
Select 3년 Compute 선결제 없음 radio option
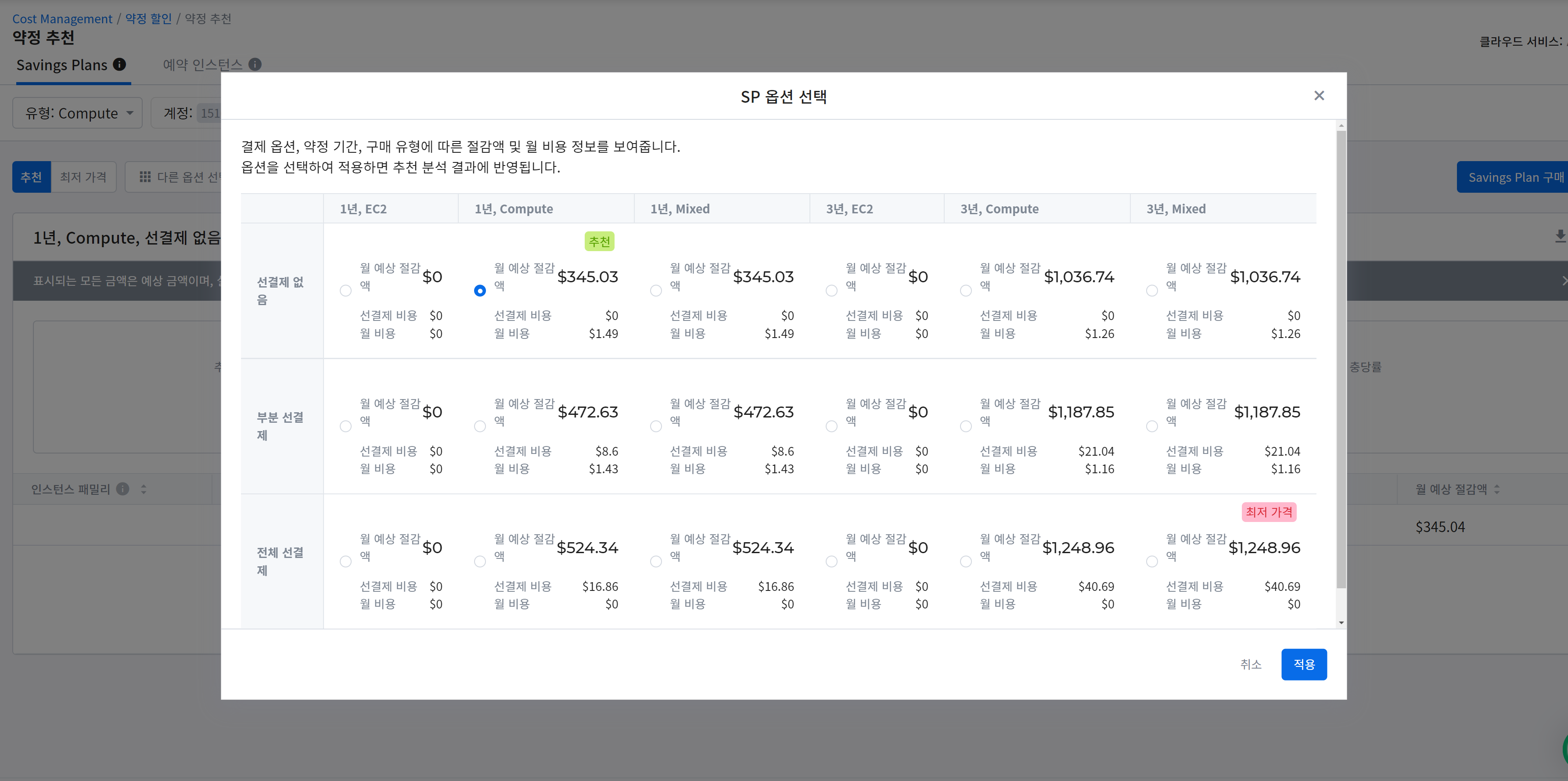[x=965, y=291]
